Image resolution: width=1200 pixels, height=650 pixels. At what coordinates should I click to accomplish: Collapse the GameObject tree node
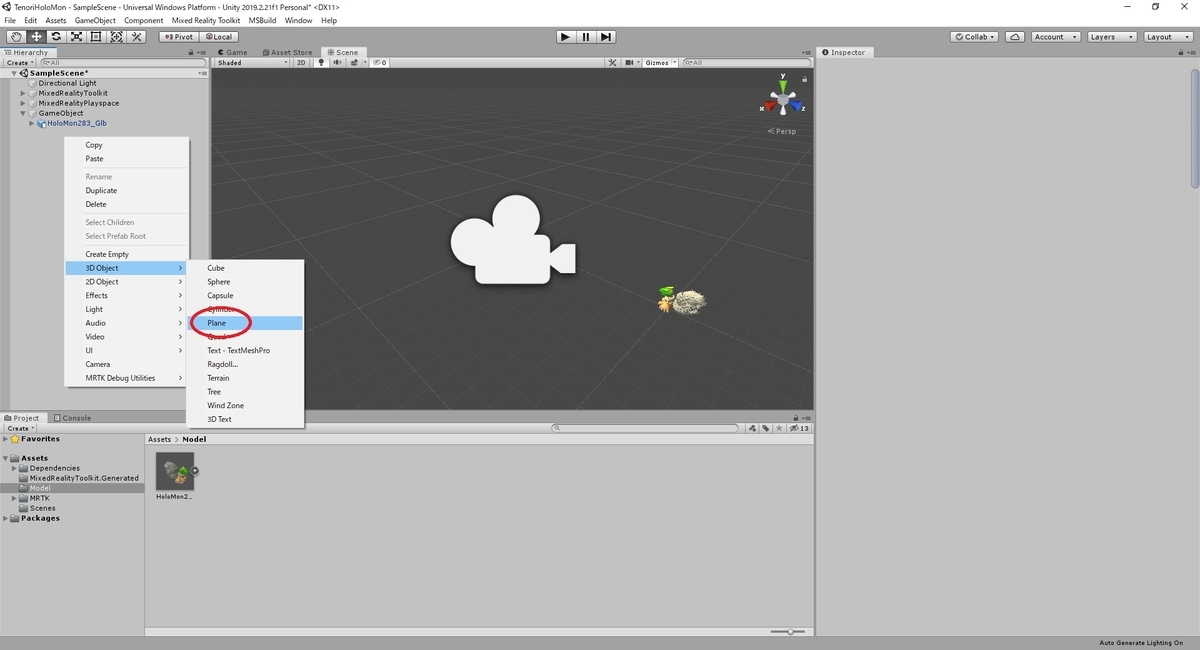23,113
